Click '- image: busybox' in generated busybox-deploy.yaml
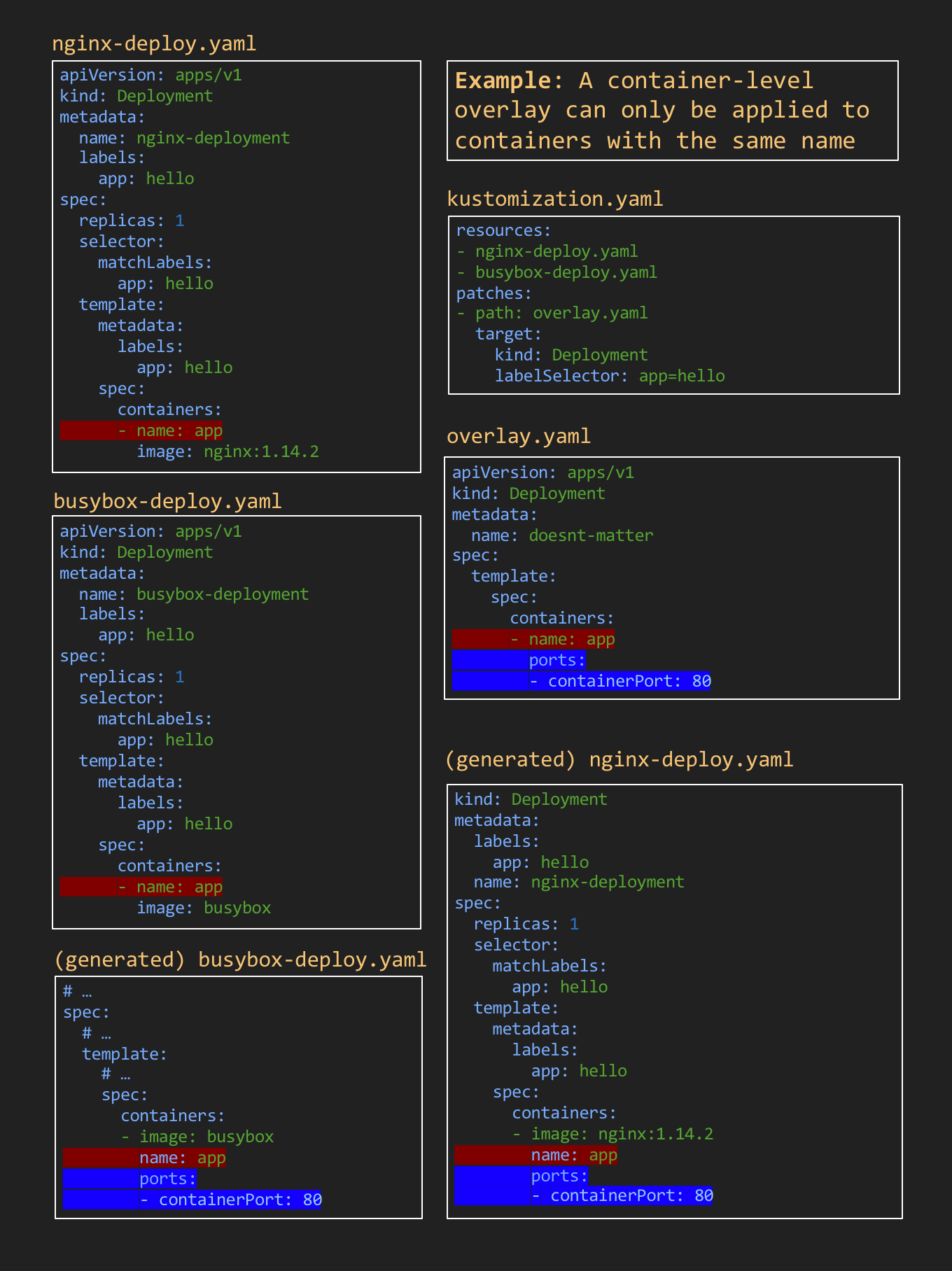The height and width of the screenshot is (1271, 952). (x=197, y=1137)
